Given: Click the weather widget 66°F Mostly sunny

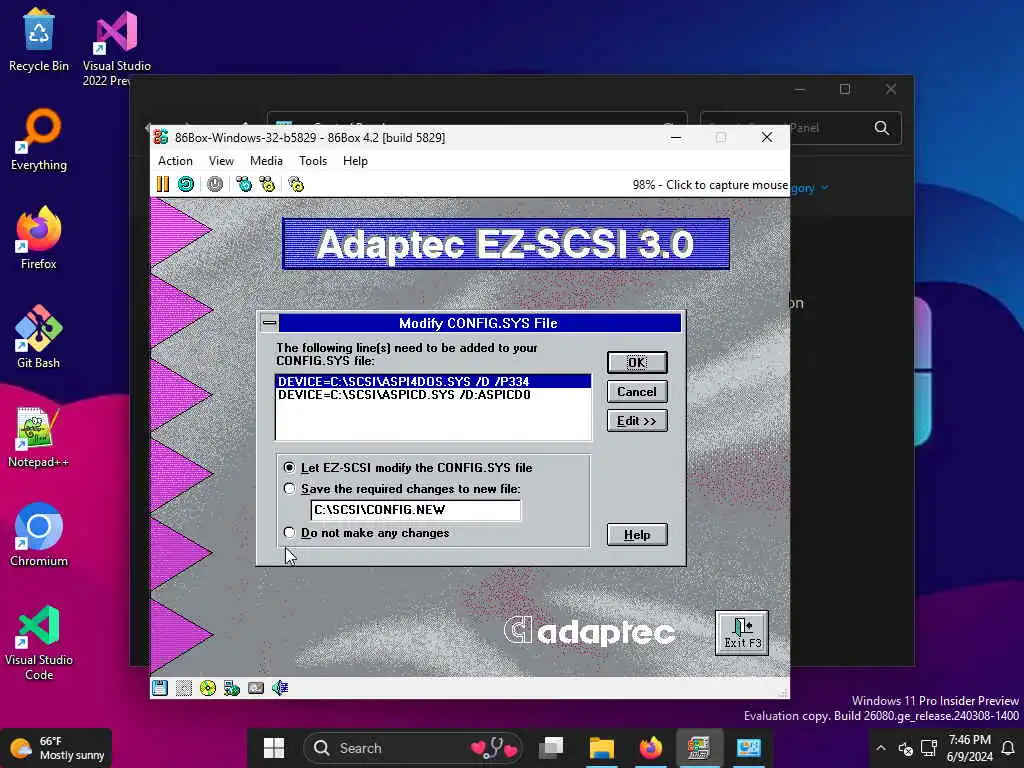Looking at the screenshot, I should [57, 748].
